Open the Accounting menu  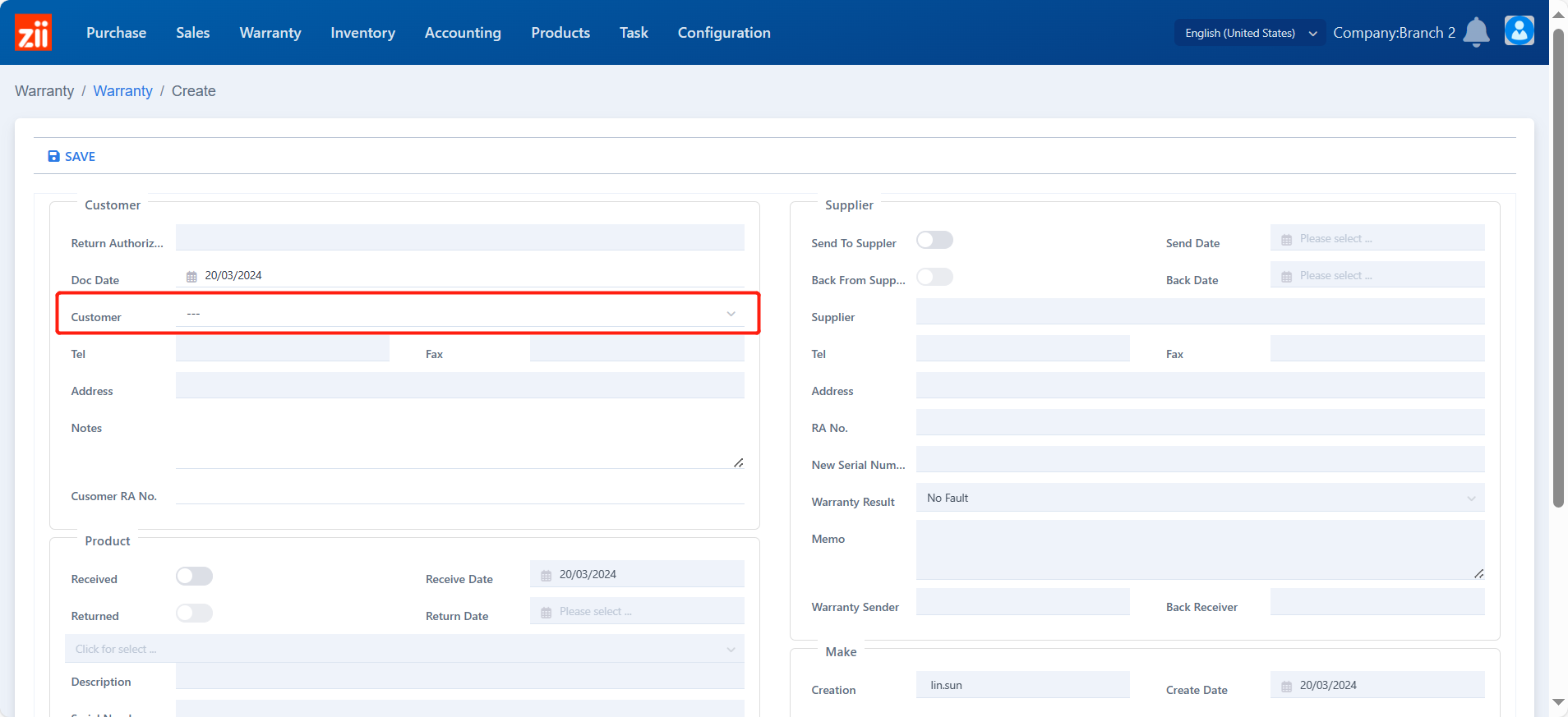coord(463,33)
